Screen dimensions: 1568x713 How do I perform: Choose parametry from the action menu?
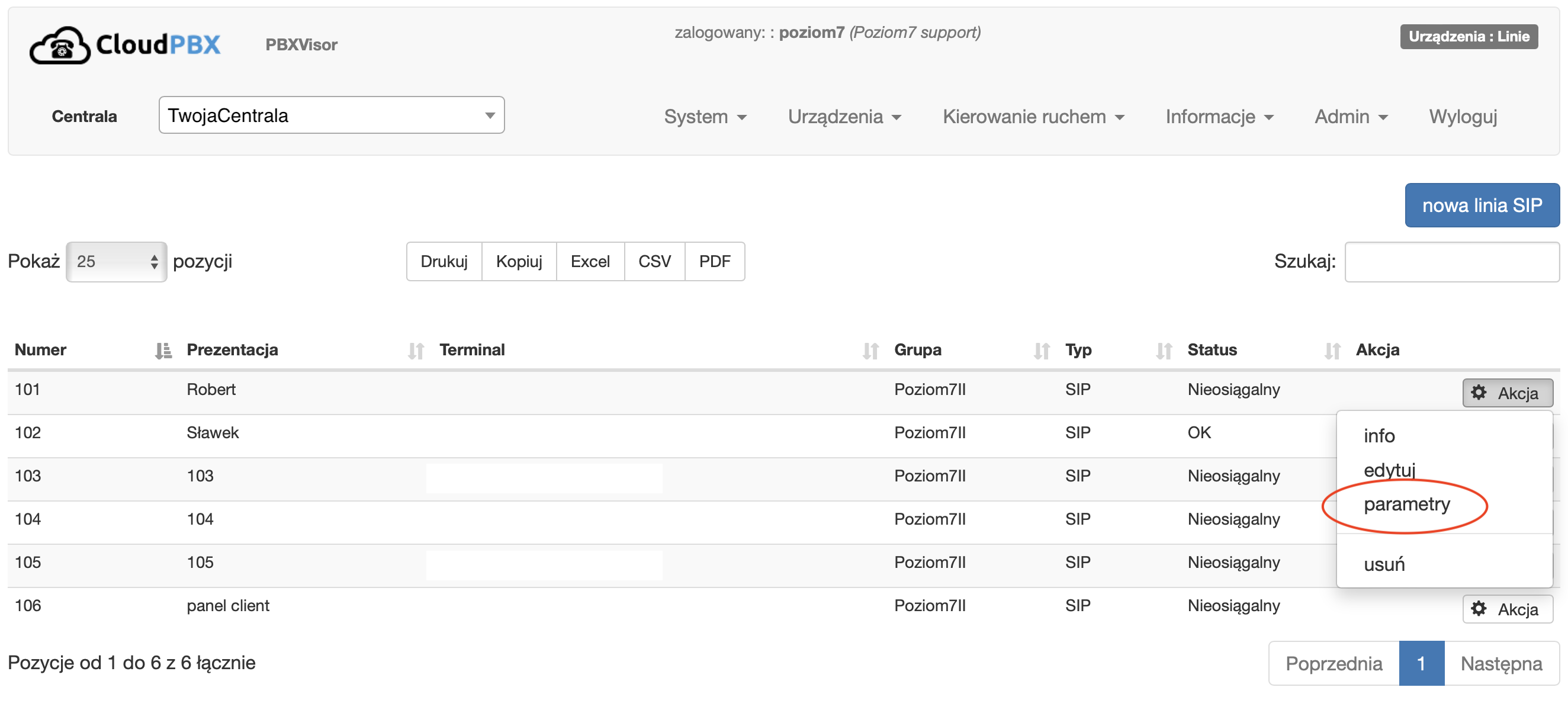click(1406, 504)
